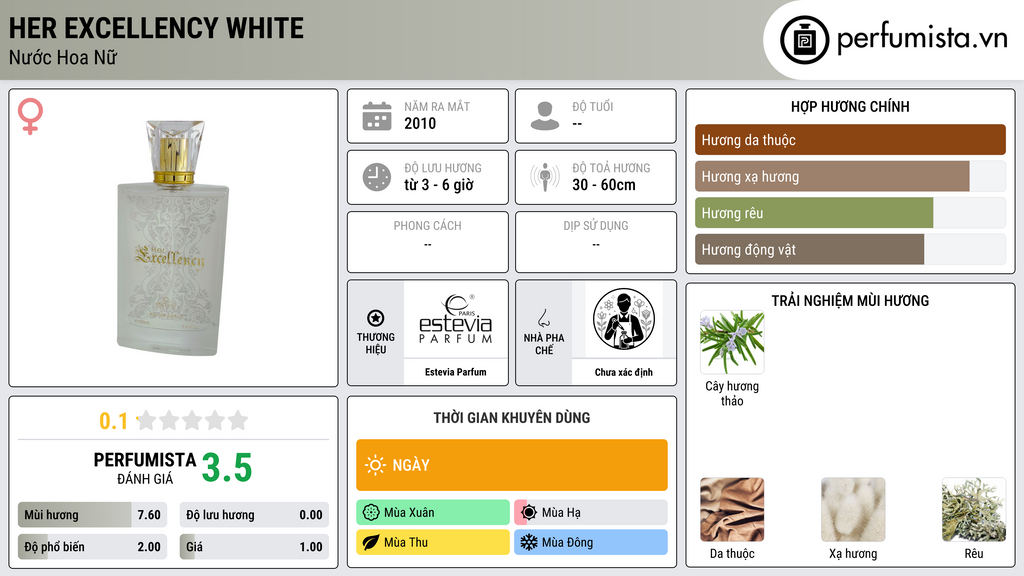Image resolution: width=1024 pixels, height=576 pixels.
Task: Click the PERFUMISTA ĐÁNH GIÁ label
Action: click(x=145, y=468)
